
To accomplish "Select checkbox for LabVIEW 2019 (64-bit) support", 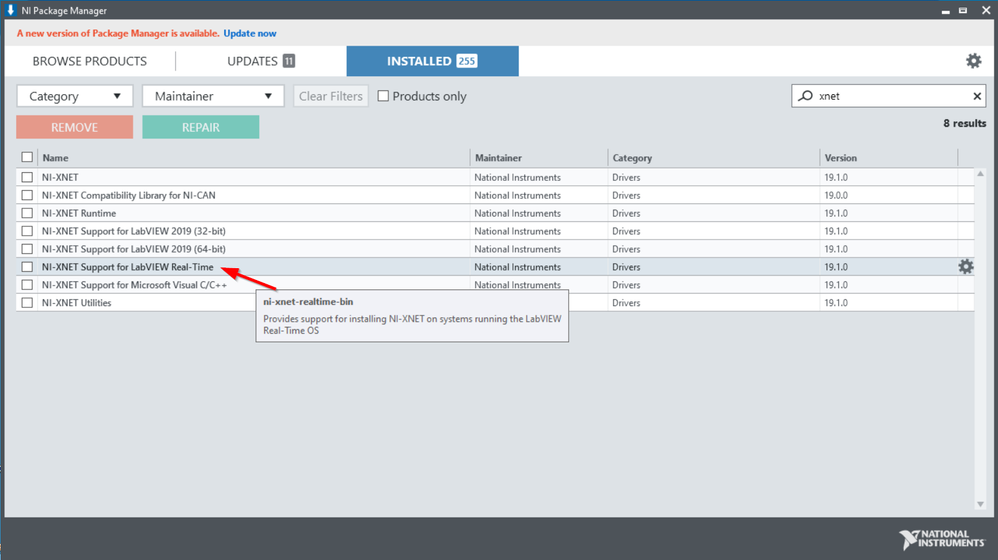I will [x=27, y=249].
